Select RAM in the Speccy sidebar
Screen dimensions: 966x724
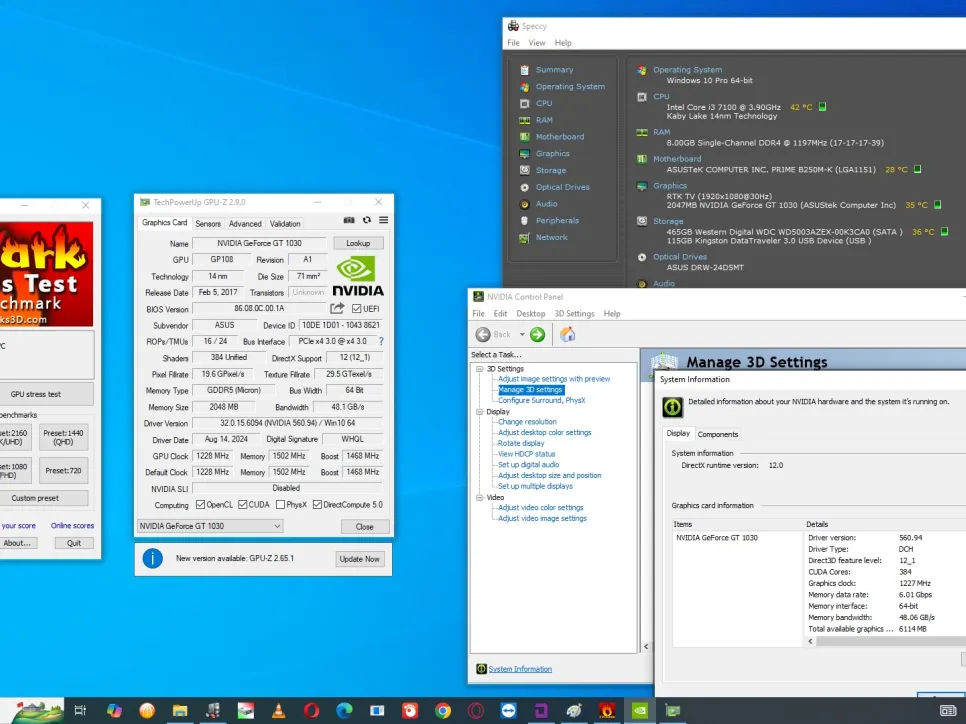[544, 120]
